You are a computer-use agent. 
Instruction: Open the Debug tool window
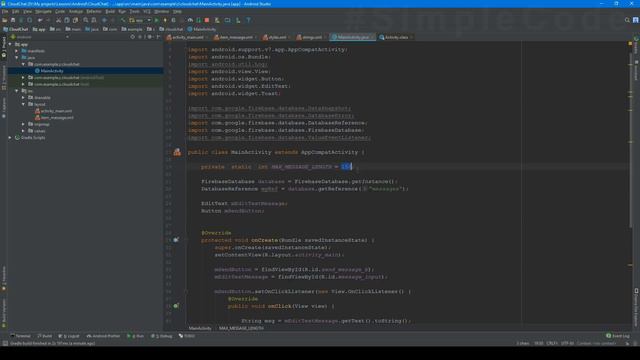coord(162,336)
